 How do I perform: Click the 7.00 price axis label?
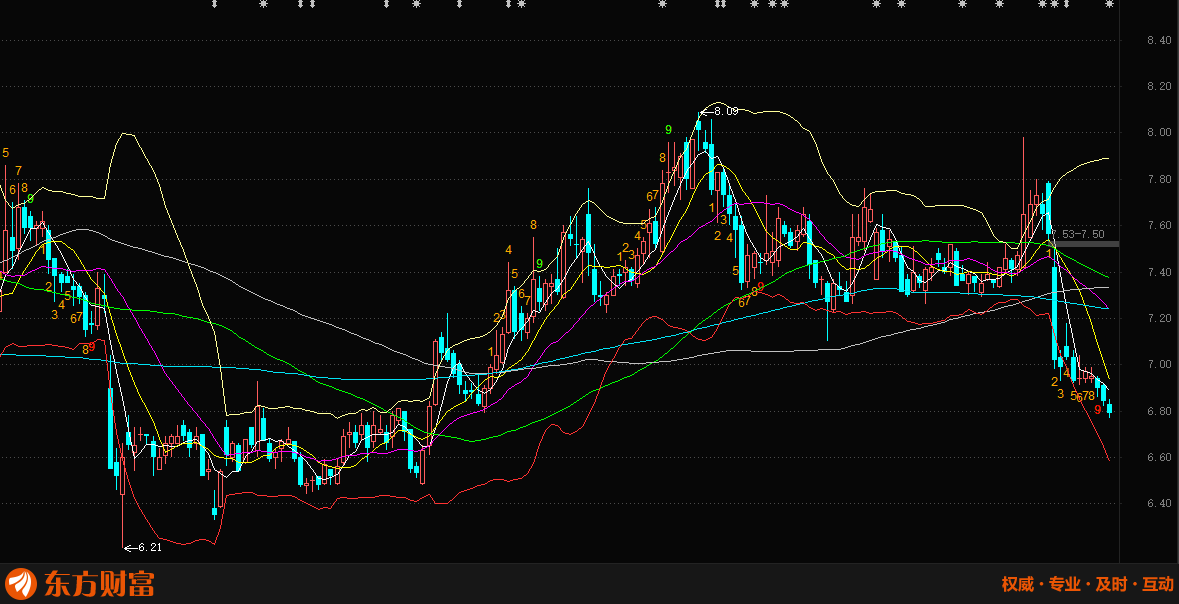(x=1160, y=365)
